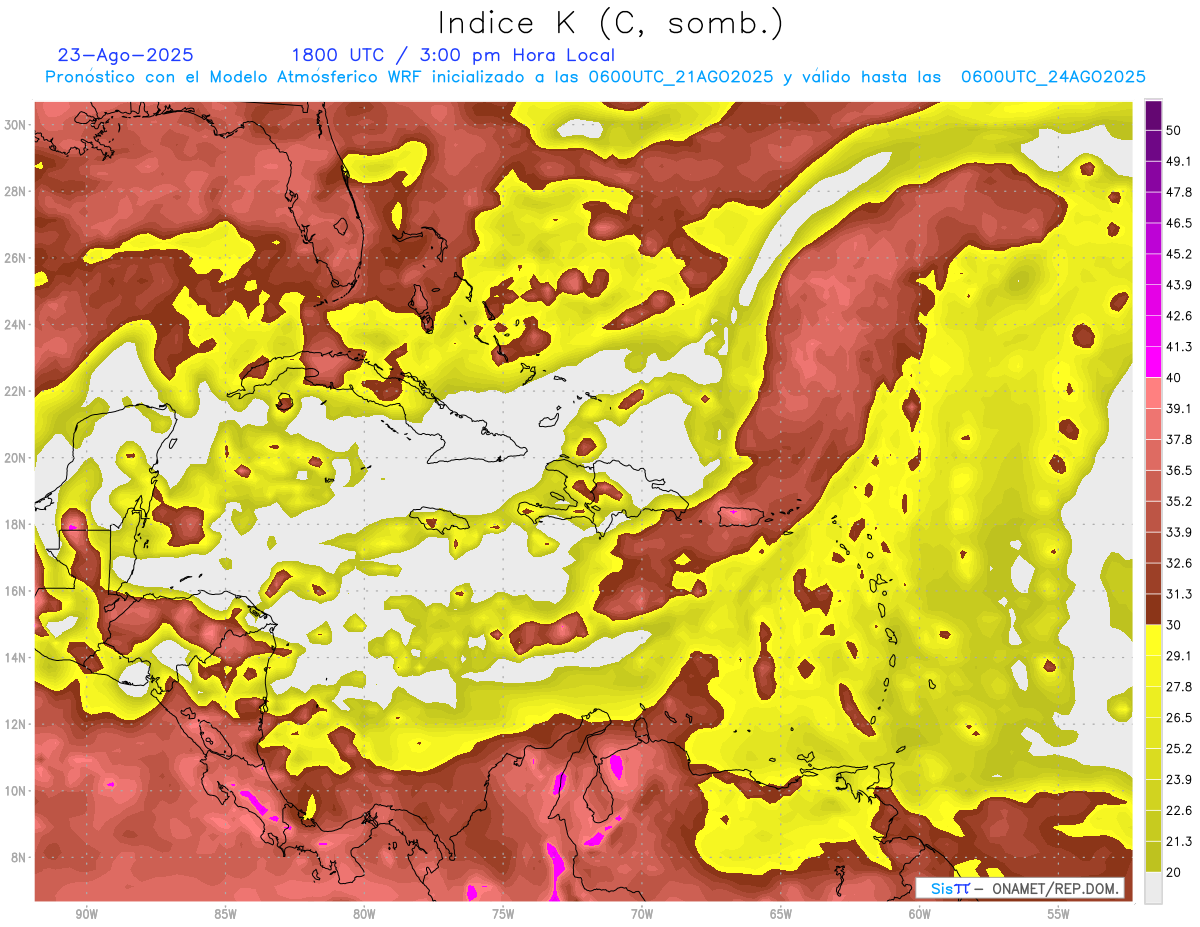Click the '75W' longitude axis label

503,914
